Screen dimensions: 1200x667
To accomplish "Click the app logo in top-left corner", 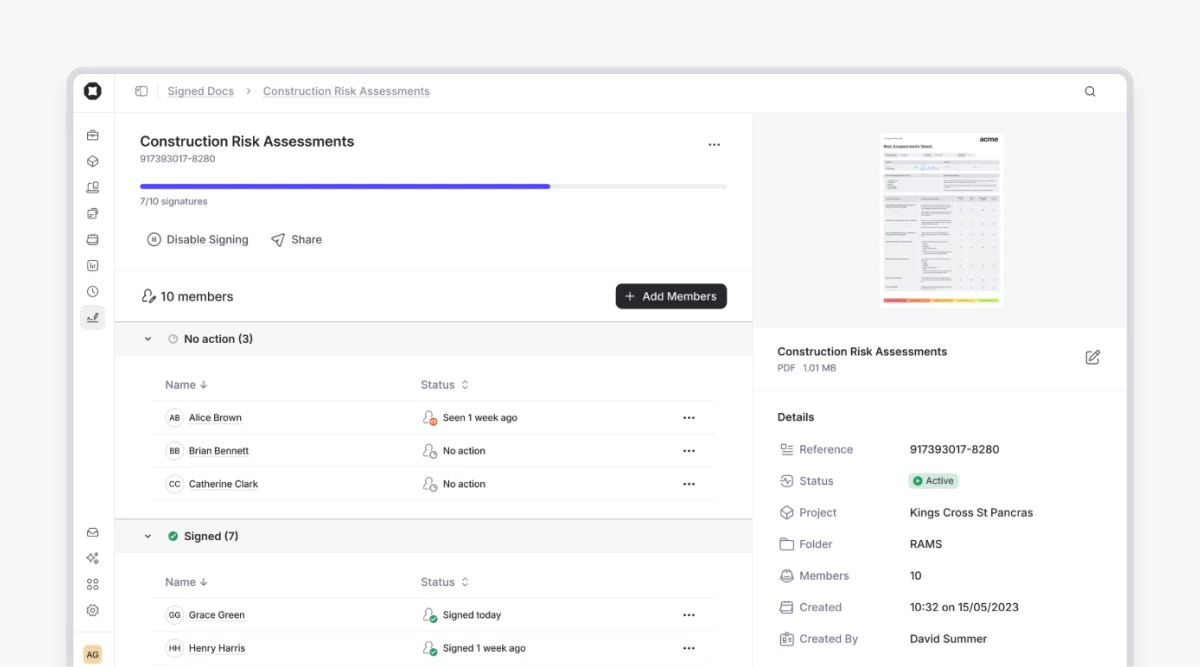I will click(92, 91).
